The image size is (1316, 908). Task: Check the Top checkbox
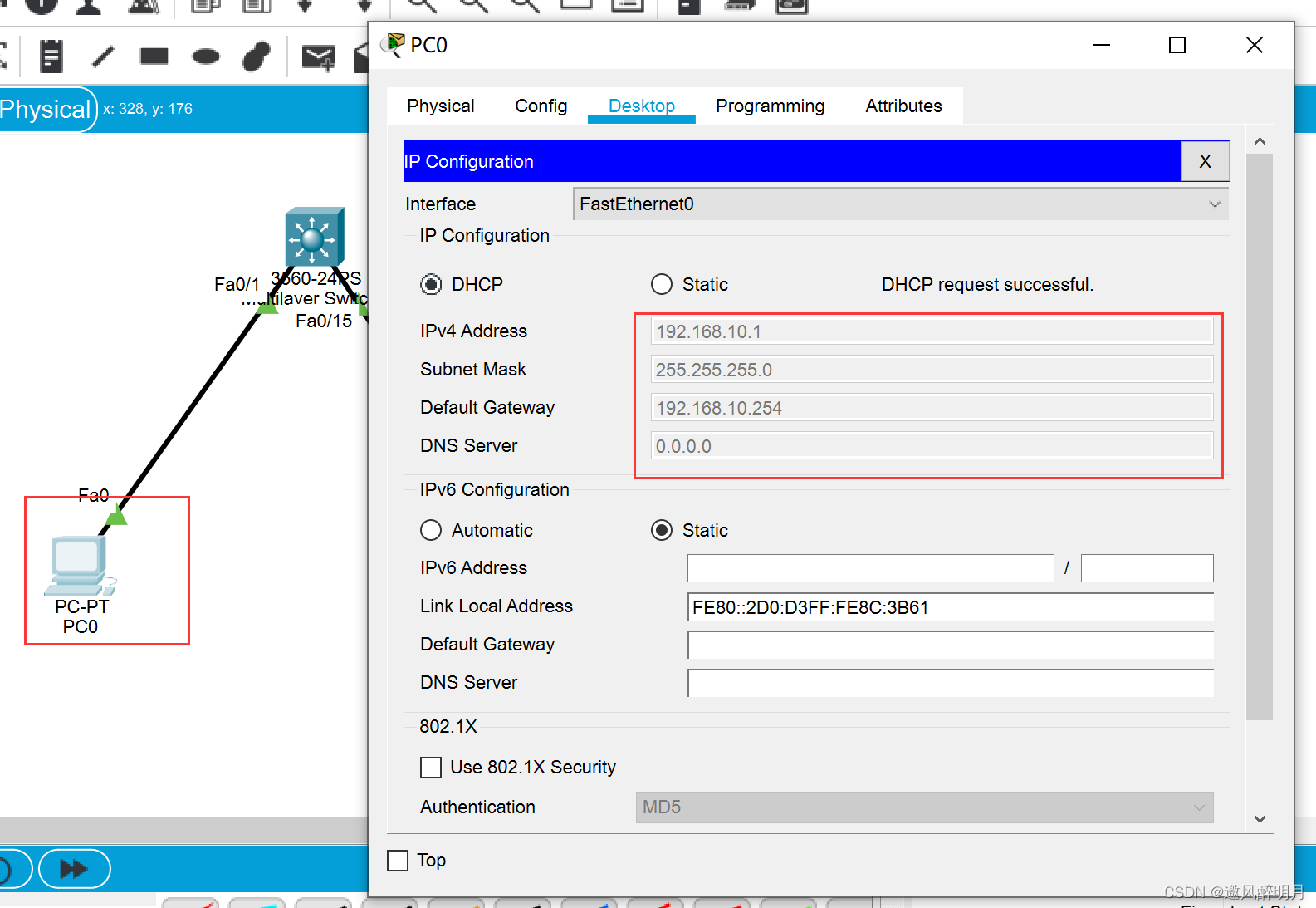coord(399,861)
